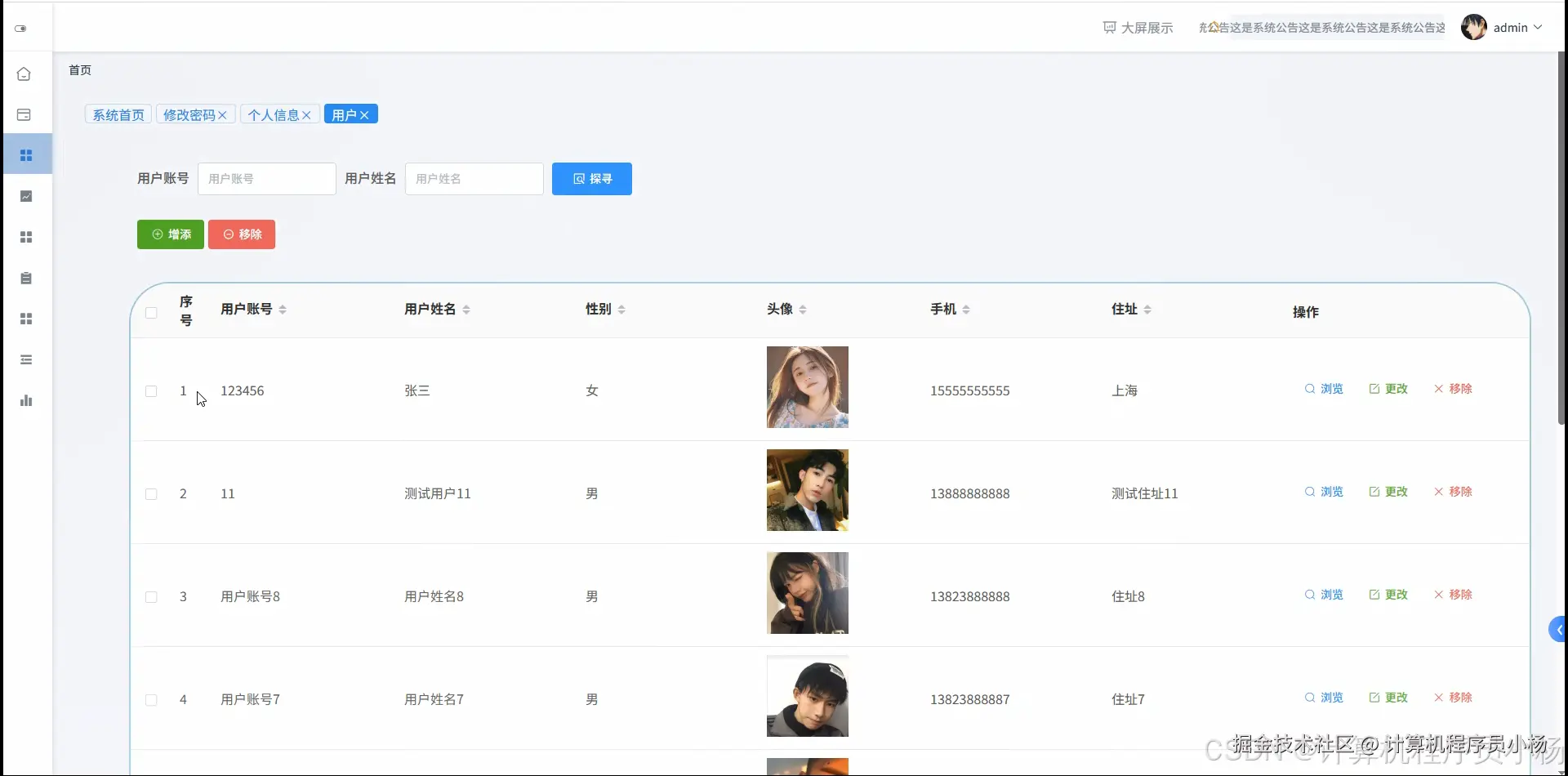Viewport: 1568px width, 776px height.
Task: Focus the 用户账号 search input
Action: click(x=267, y=179)
